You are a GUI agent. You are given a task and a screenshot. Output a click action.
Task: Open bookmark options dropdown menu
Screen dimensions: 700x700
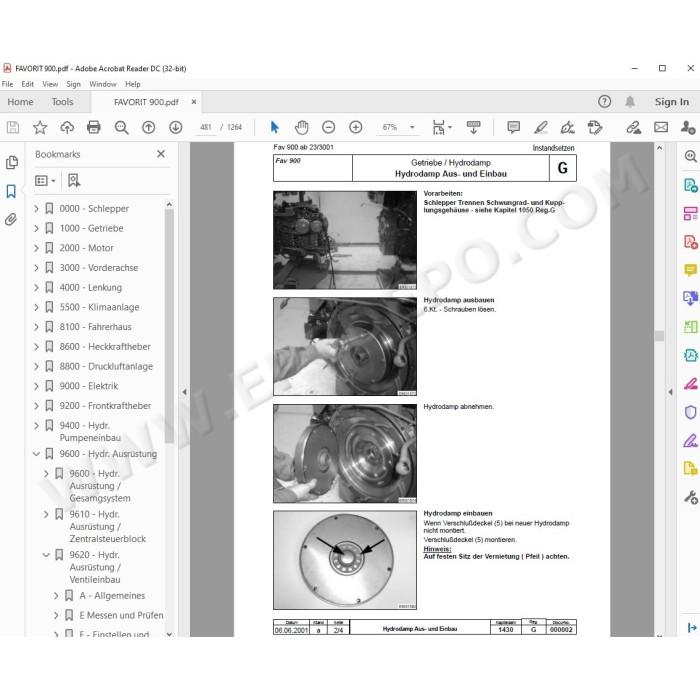point(45,180)
